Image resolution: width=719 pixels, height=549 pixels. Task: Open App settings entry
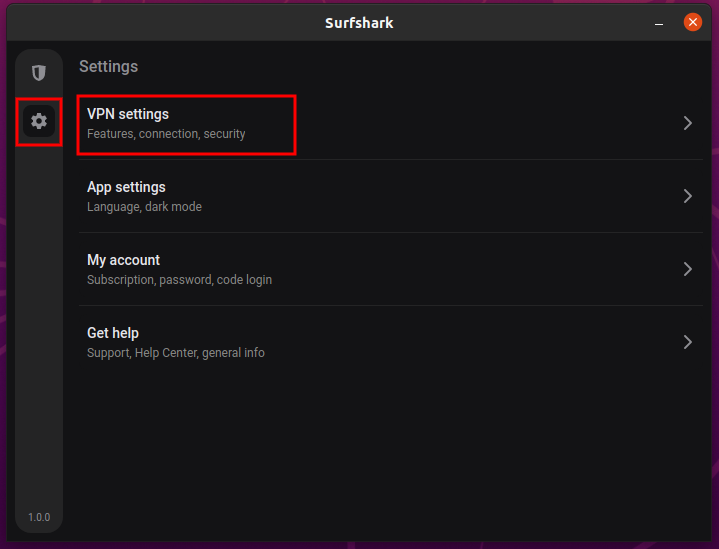coord(391,196)
